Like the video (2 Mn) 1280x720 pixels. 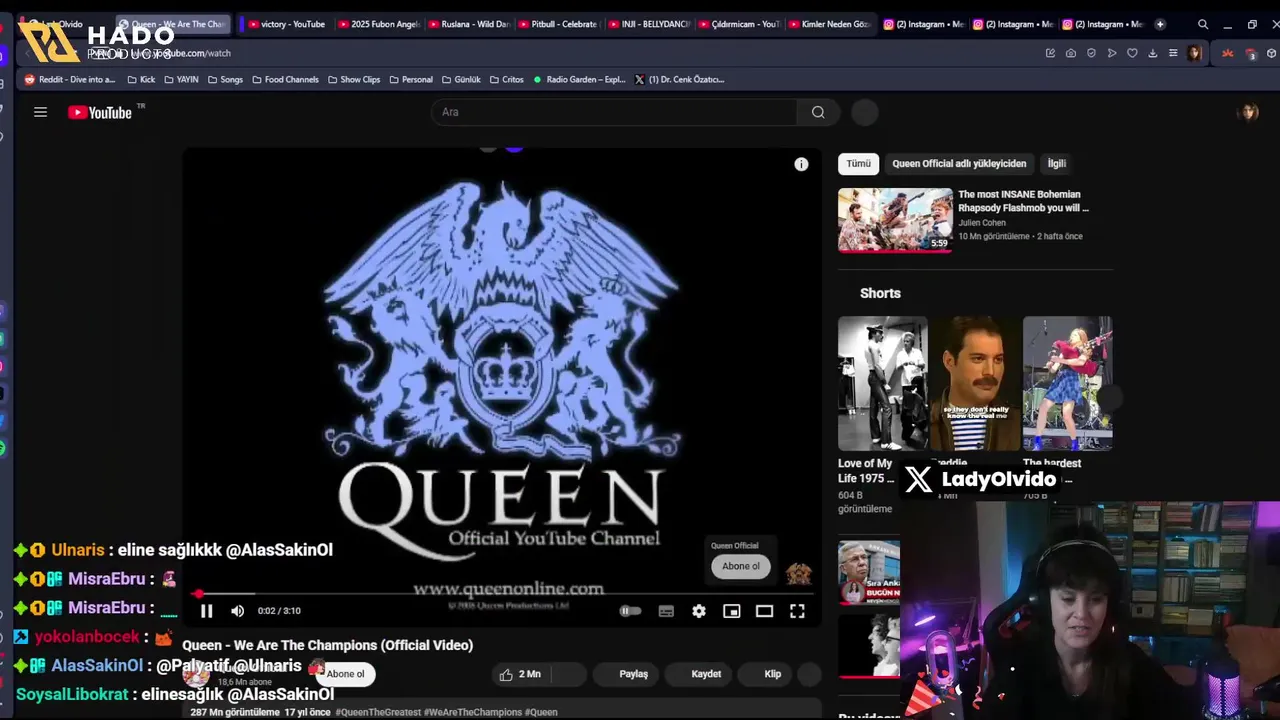pyautogui.click(x=520, y=674)
